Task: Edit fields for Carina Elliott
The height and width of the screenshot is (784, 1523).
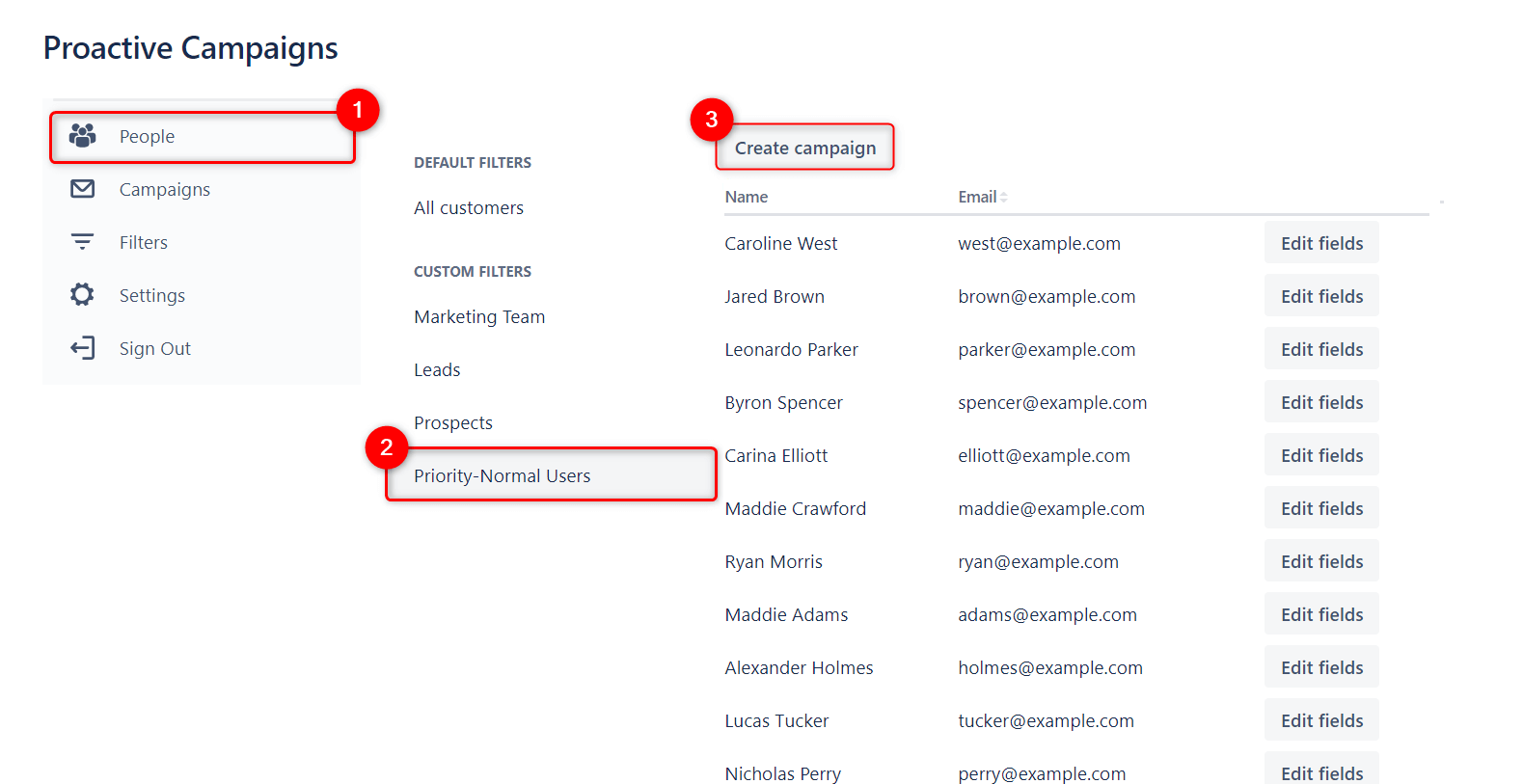Action: (x=1321, y=455)
